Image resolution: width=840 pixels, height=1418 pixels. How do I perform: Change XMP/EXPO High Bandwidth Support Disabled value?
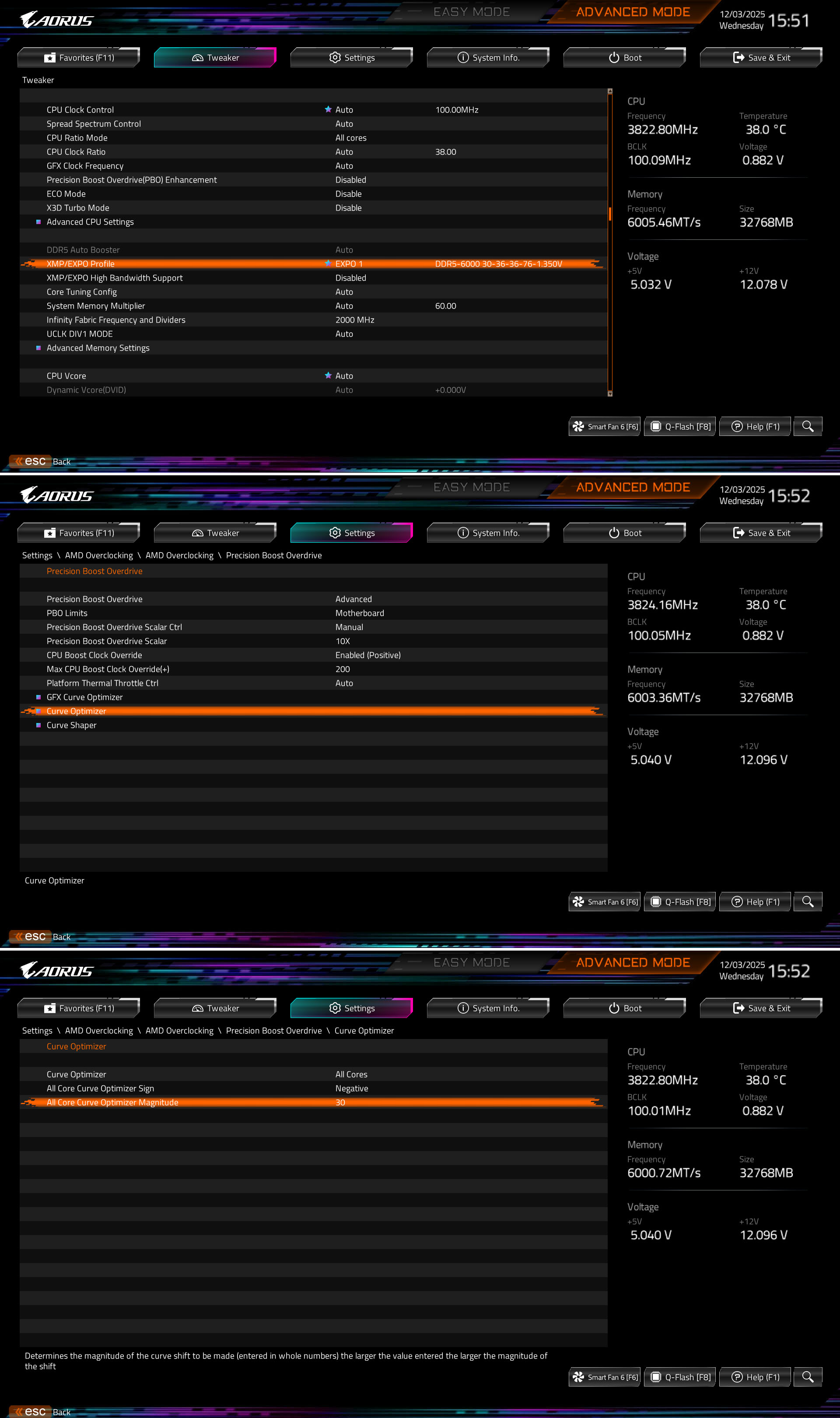point(350,277)
